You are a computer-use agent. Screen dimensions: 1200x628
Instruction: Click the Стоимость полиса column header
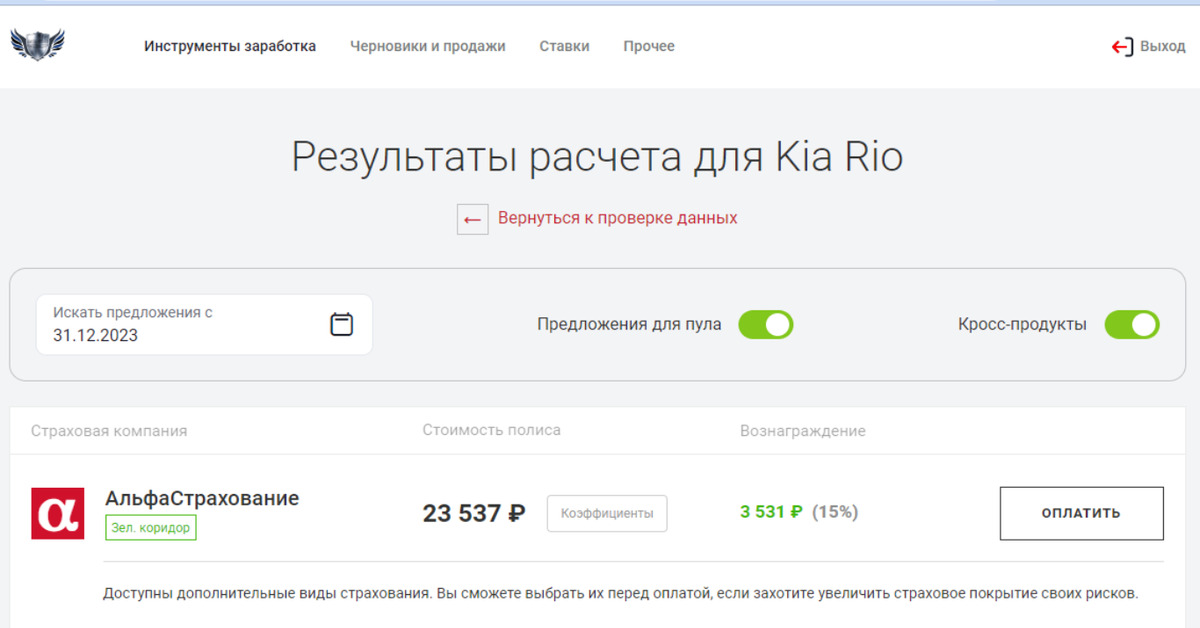tap(491, 430)
